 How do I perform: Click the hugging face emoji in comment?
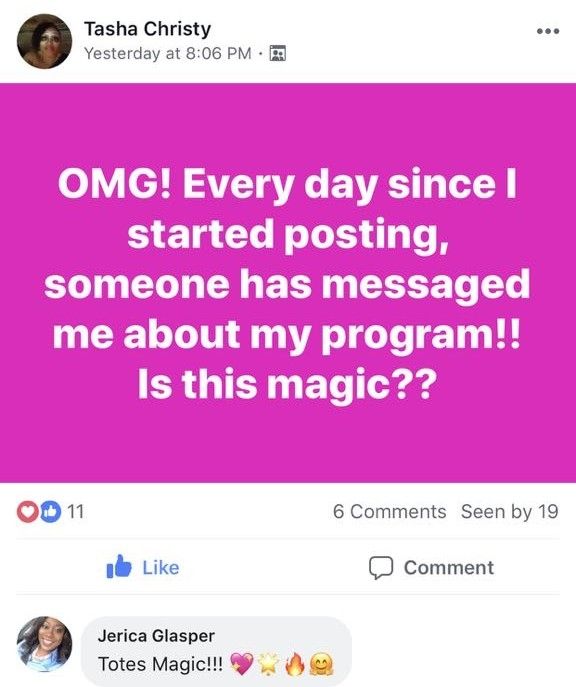321,664
